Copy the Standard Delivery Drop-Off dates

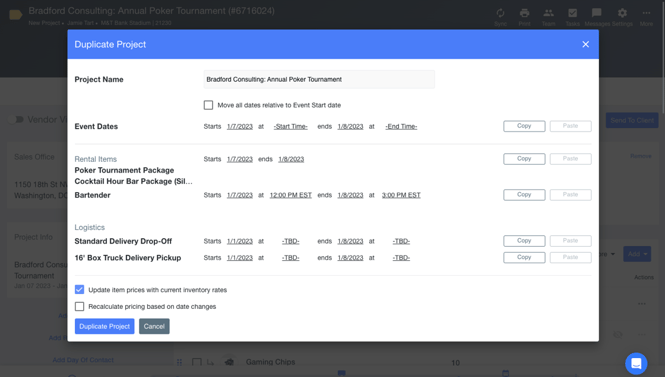coord(524,240)
